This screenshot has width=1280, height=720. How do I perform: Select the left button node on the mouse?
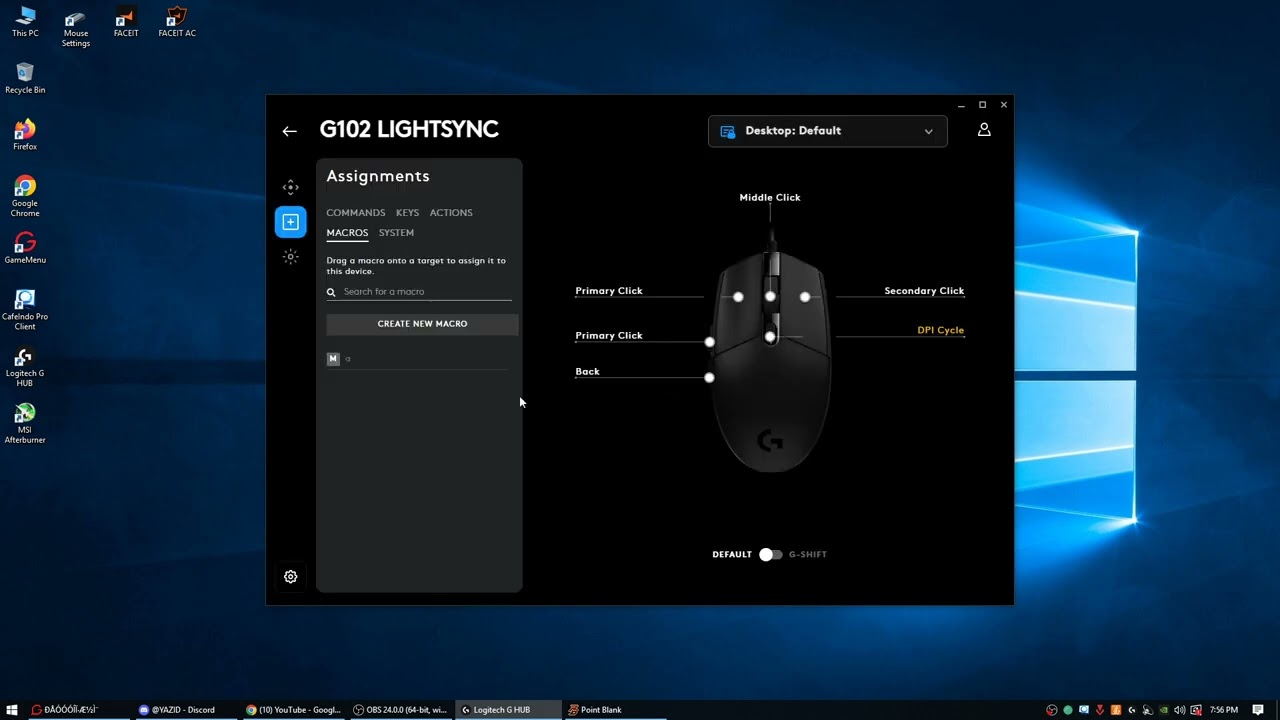click(738, 297)
